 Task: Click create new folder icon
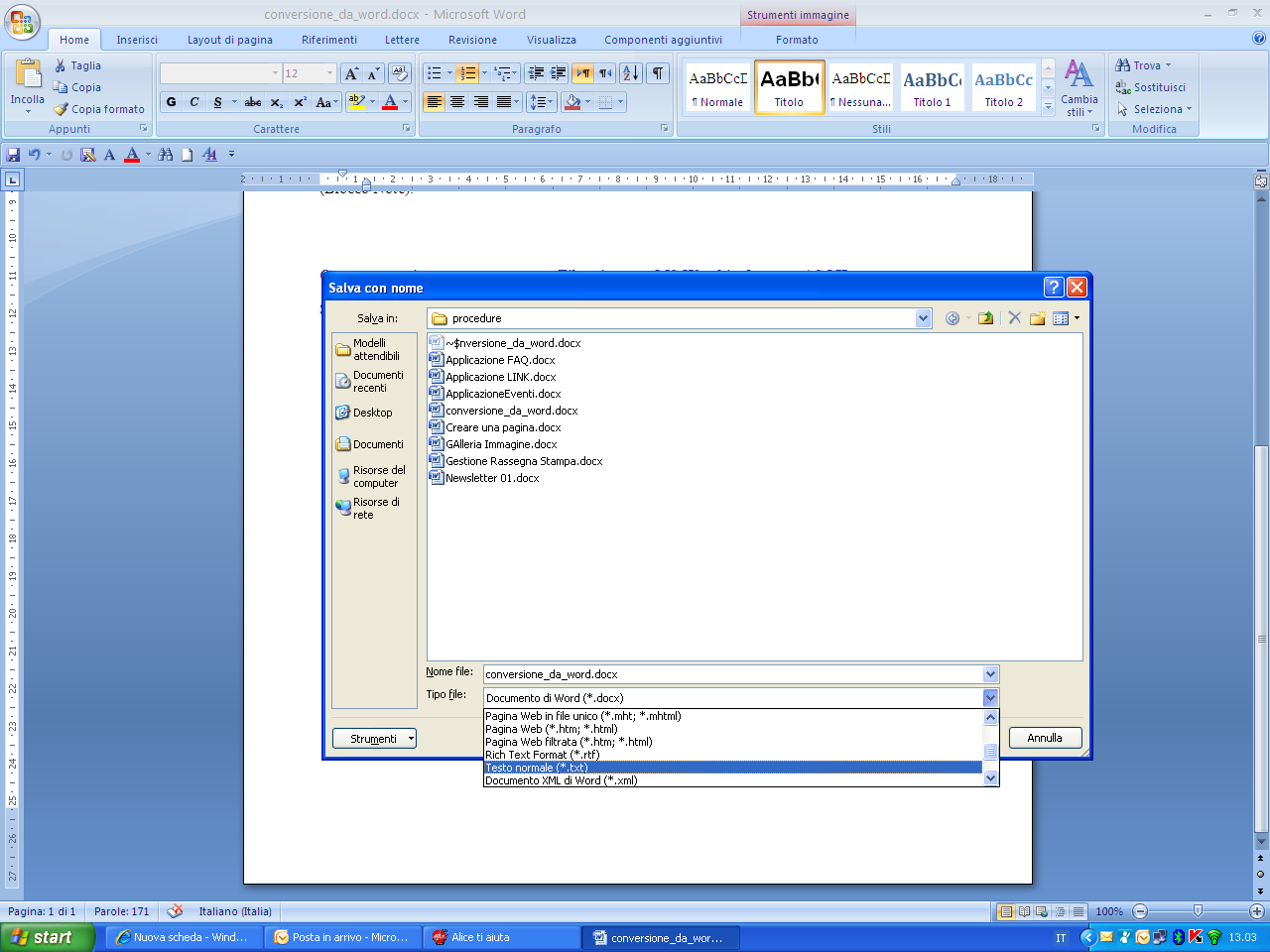point(1037,318)
